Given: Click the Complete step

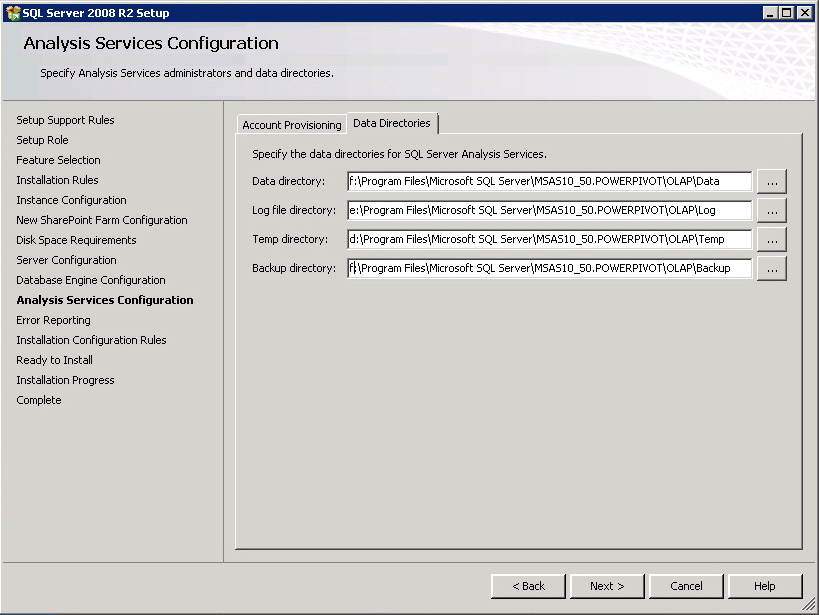Looking at the screenshot, I should click(x=39, y=400).
